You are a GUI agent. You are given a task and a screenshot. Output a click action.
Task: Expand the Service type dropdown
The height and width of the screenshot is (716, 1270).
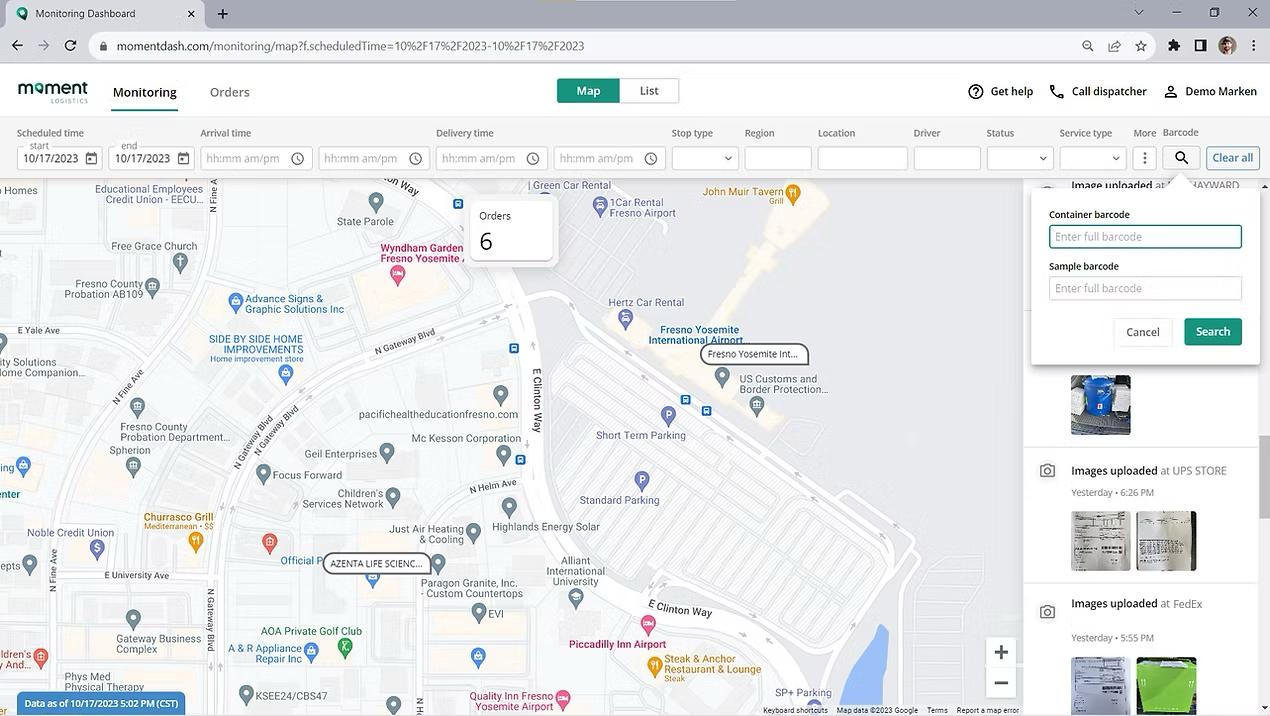pyautogui.click(x=1093, y=158)
